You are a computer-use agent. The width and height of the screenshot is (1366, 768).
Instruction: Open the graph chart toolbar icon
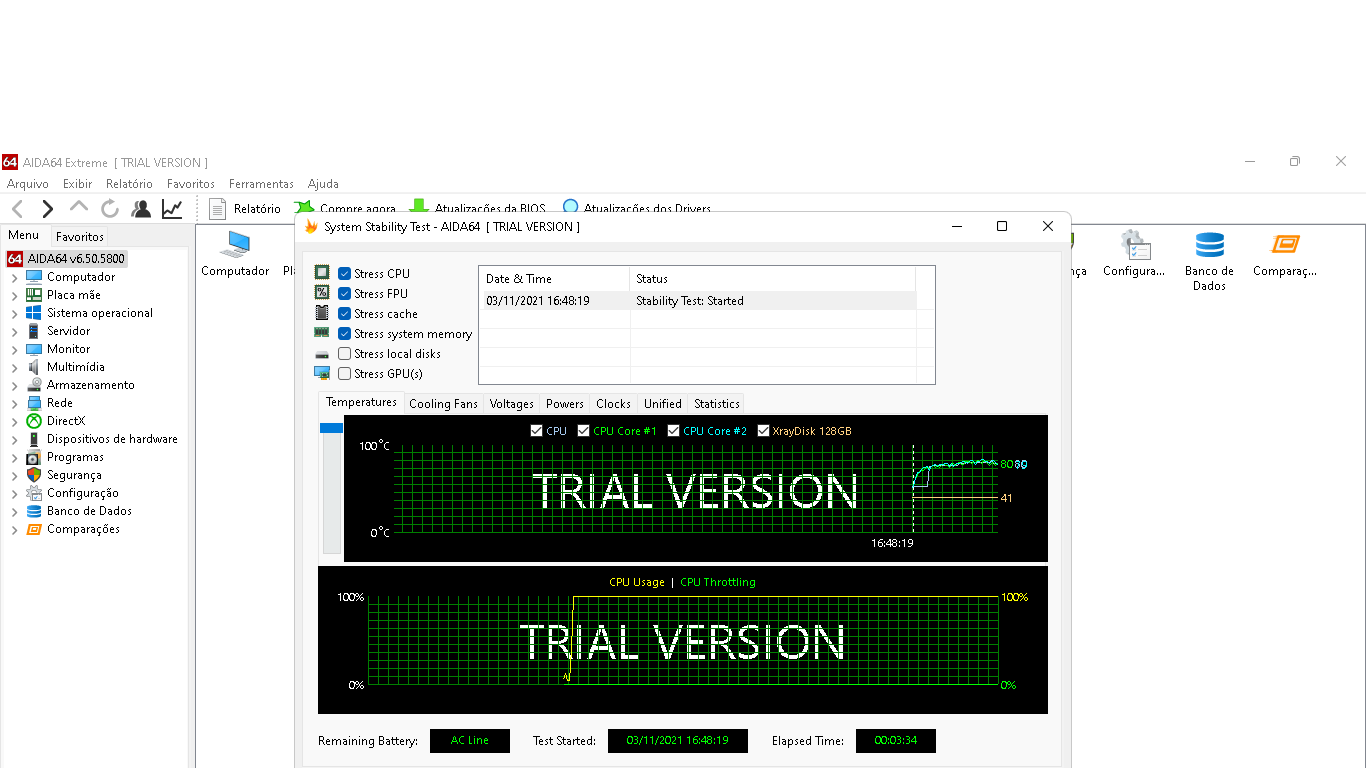coord(172,209)
